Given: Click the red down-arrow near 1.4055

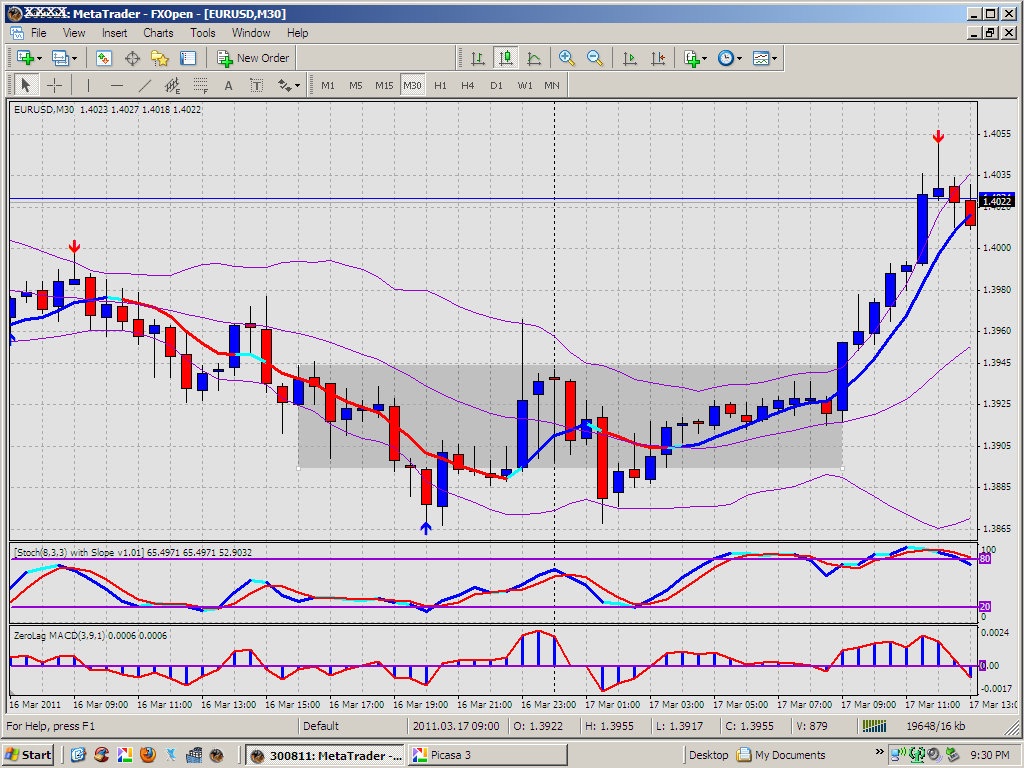Looking at the screenshot, I should click(x=938, y=136).
